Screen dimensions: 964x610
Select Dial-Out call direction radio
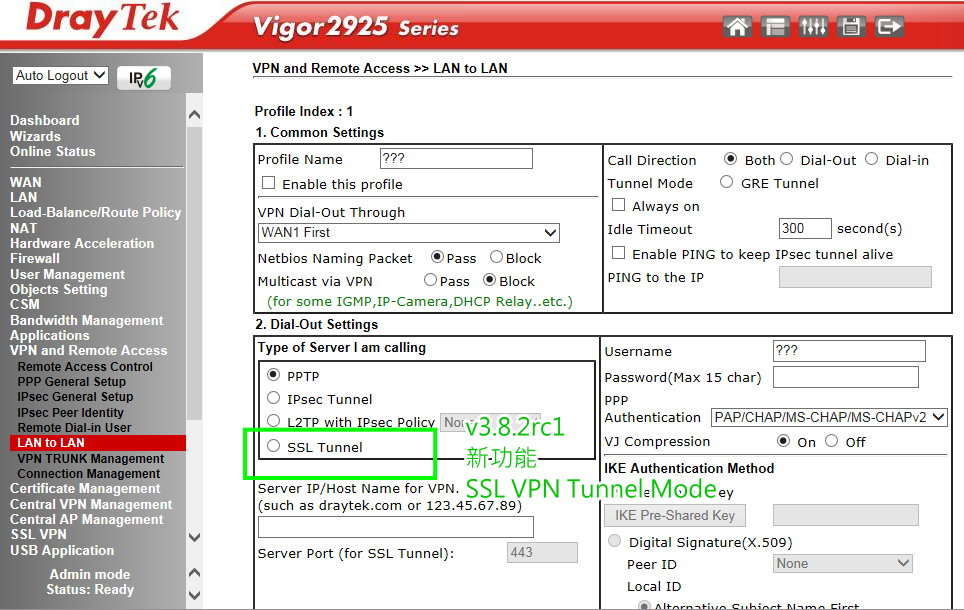(786, 159)
